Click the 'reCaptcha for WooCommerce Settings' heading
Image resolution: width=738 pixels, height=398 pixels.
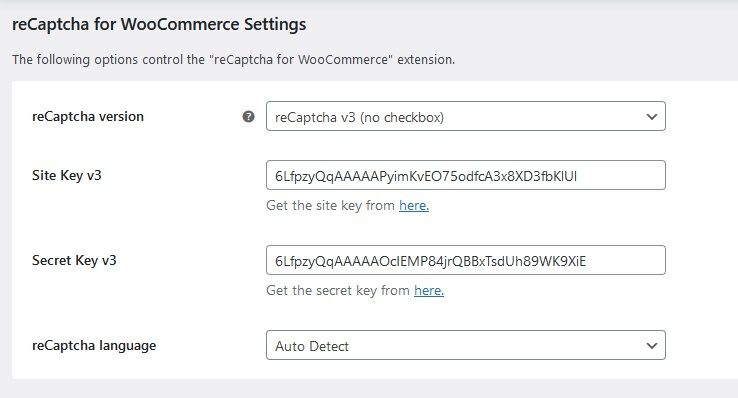pyautogui.click(x=159, y=24)
